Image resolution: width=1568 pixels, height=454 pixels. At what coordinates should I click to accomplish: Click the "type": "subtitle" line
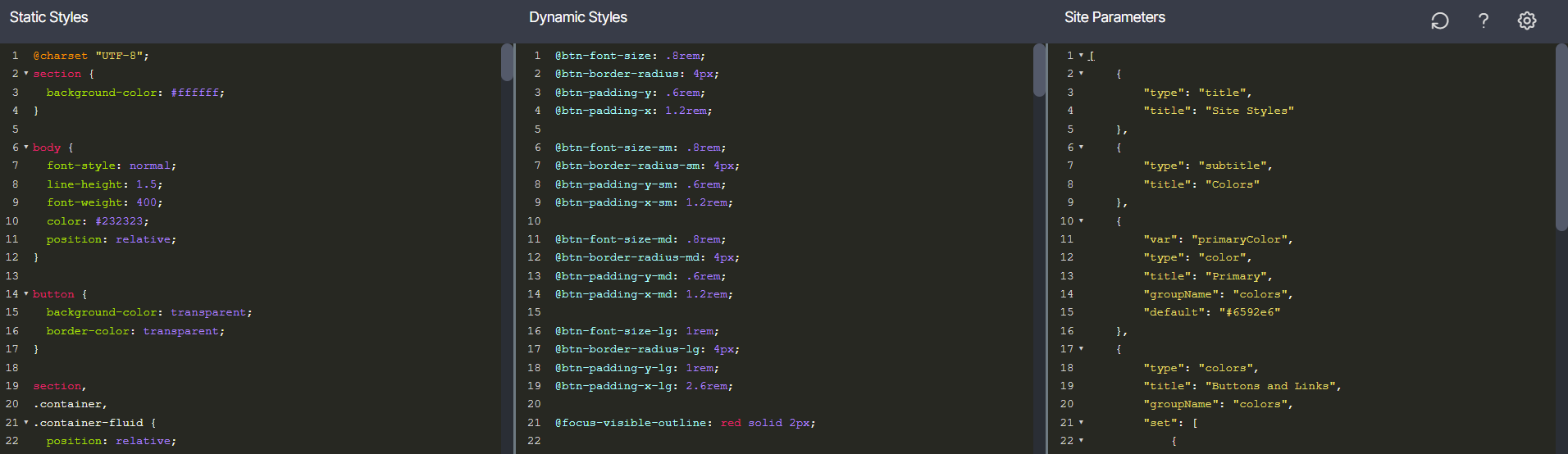(1208, 166)
